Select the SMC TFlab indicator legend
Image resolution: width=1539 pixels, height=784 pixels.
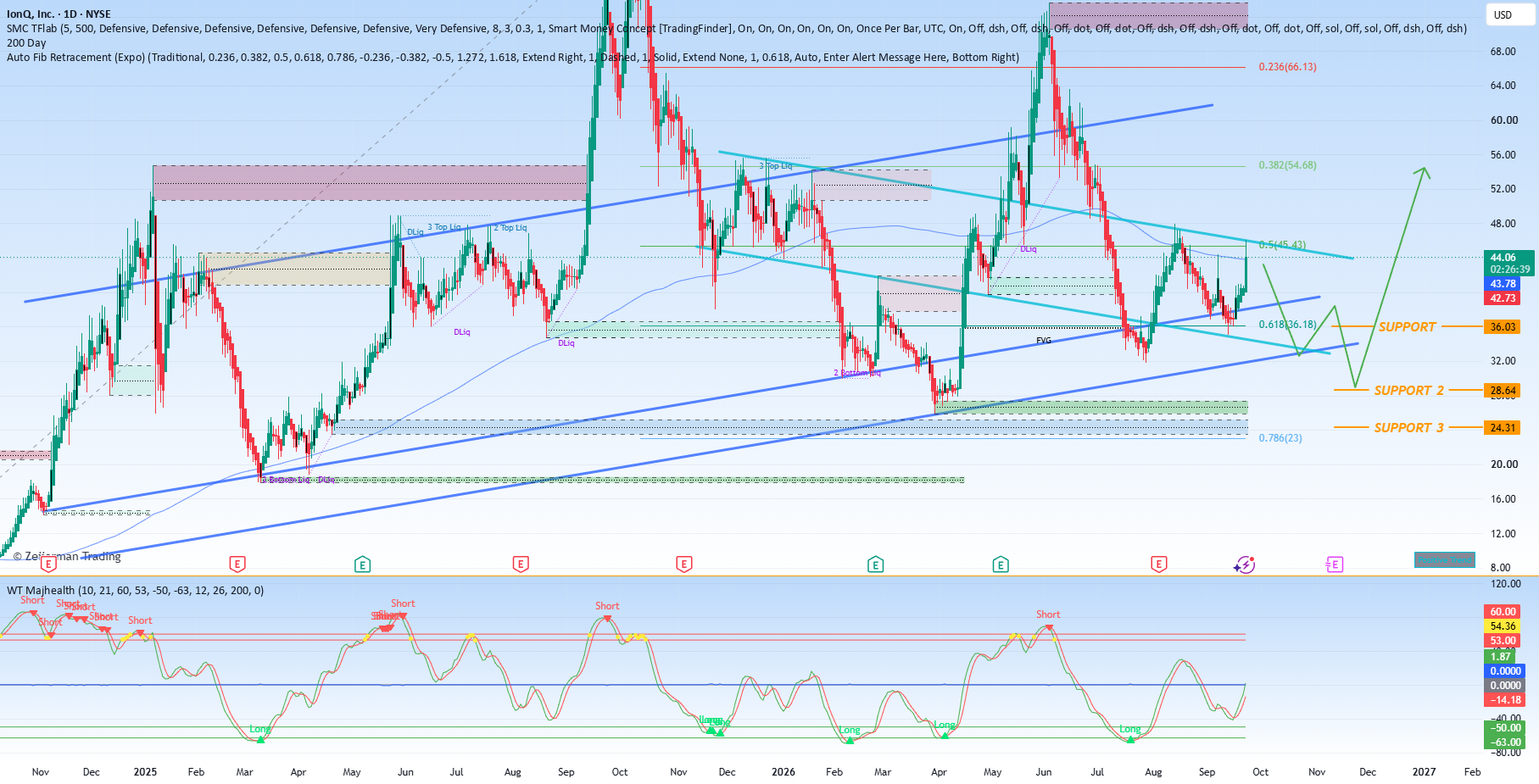(x=737, y=28)
